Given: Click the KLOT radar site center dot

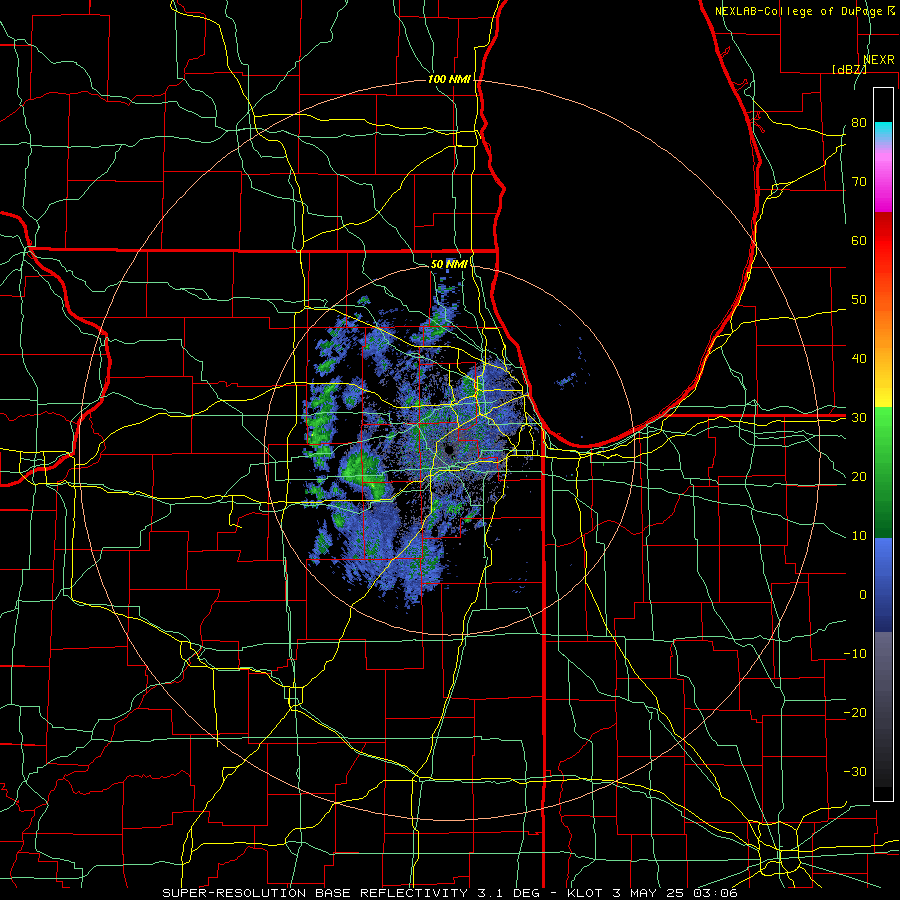Looking at the screenshot, I should (449, 450).
